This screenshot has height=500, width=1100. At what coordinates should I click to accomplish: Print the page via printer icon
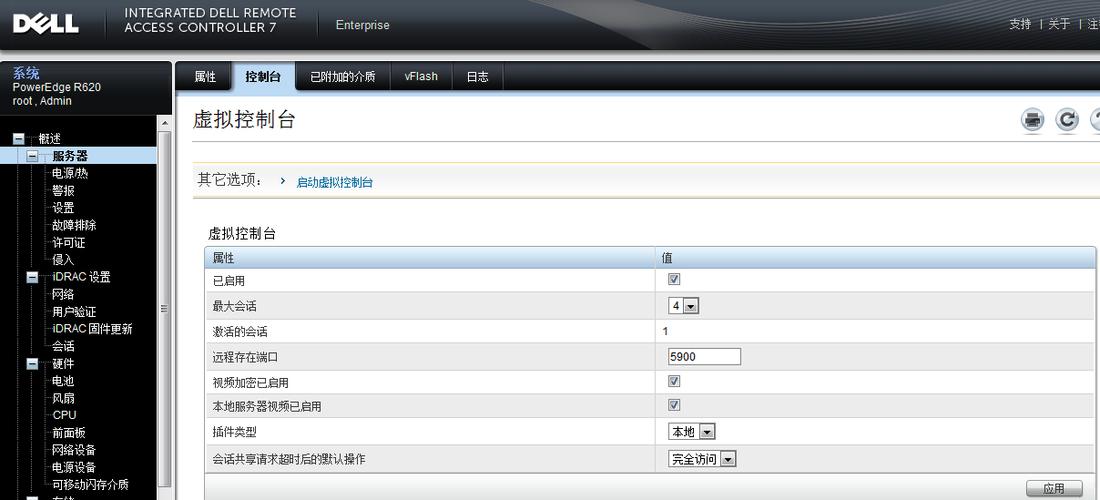tap(1032, 120)
